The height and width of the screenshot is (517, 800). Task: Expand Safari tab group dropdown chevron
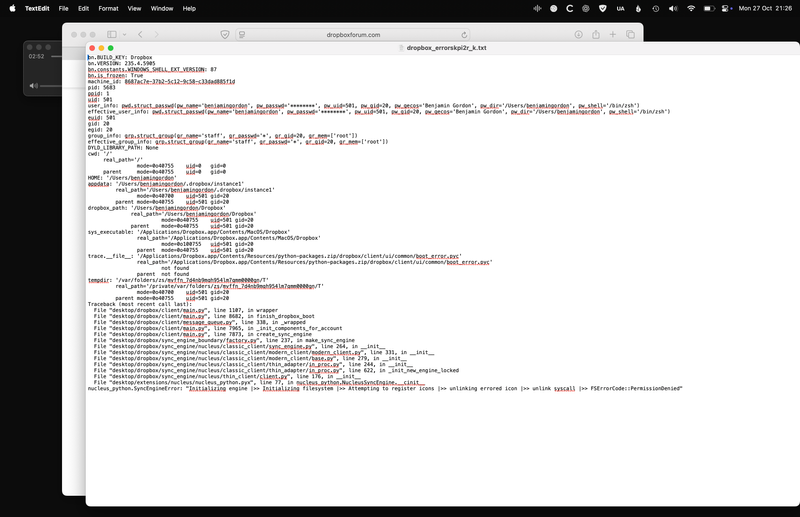124,35
